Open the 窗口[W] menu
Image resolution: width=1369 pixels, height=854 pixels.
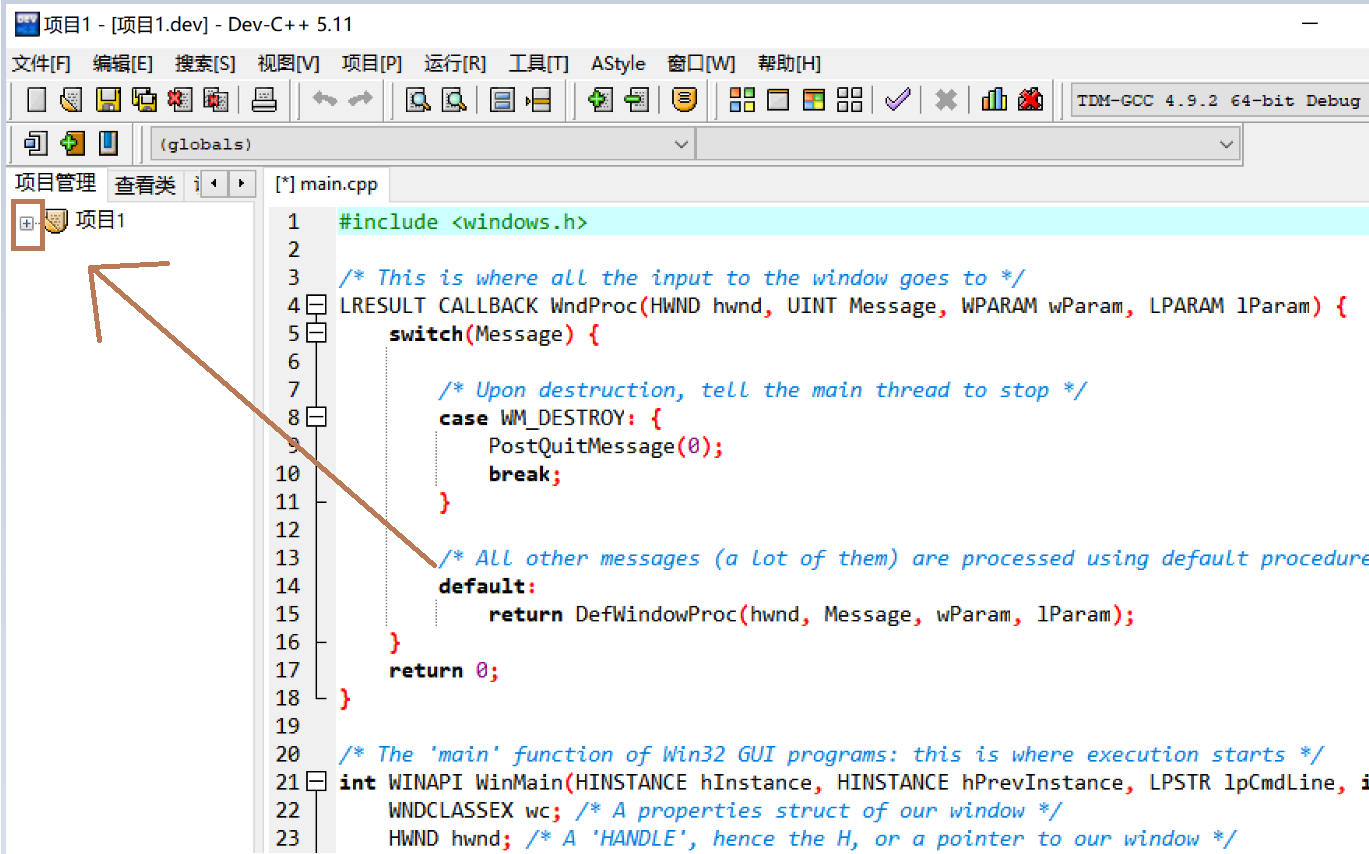[x=701, y=64]
